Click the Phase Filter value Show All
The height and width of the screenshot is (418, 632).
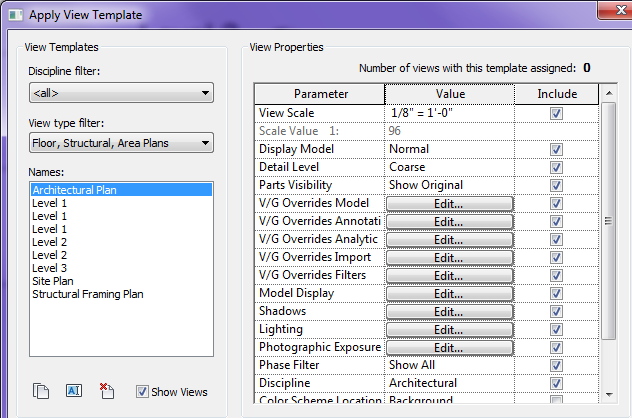pos(412,365)
